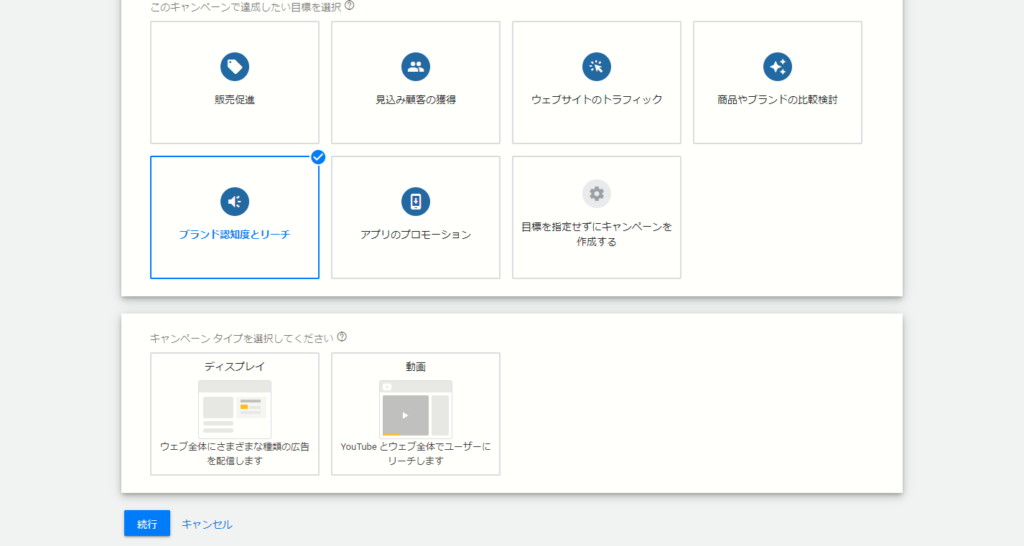1024x546 pixels.
Task: Open help icon next to goal selection heading
Action: click(x=349, y=6)
